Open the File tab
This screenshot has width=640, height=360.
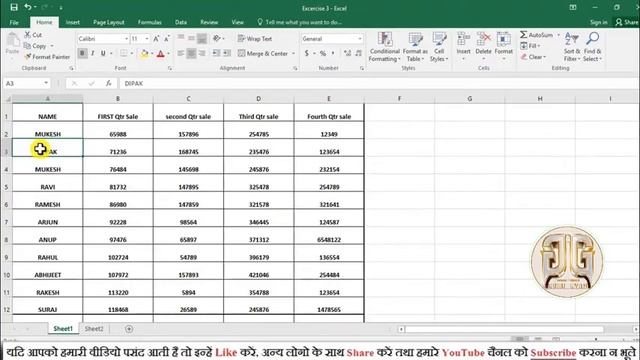click(14, 22)
